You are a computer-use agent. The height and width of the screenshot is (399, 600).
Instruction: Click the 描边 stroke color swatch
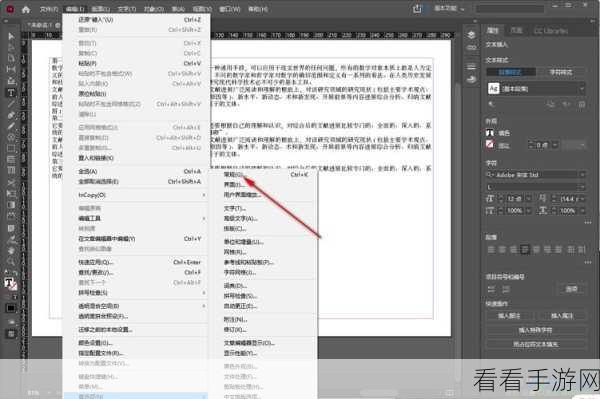click(x=490, y=145)
